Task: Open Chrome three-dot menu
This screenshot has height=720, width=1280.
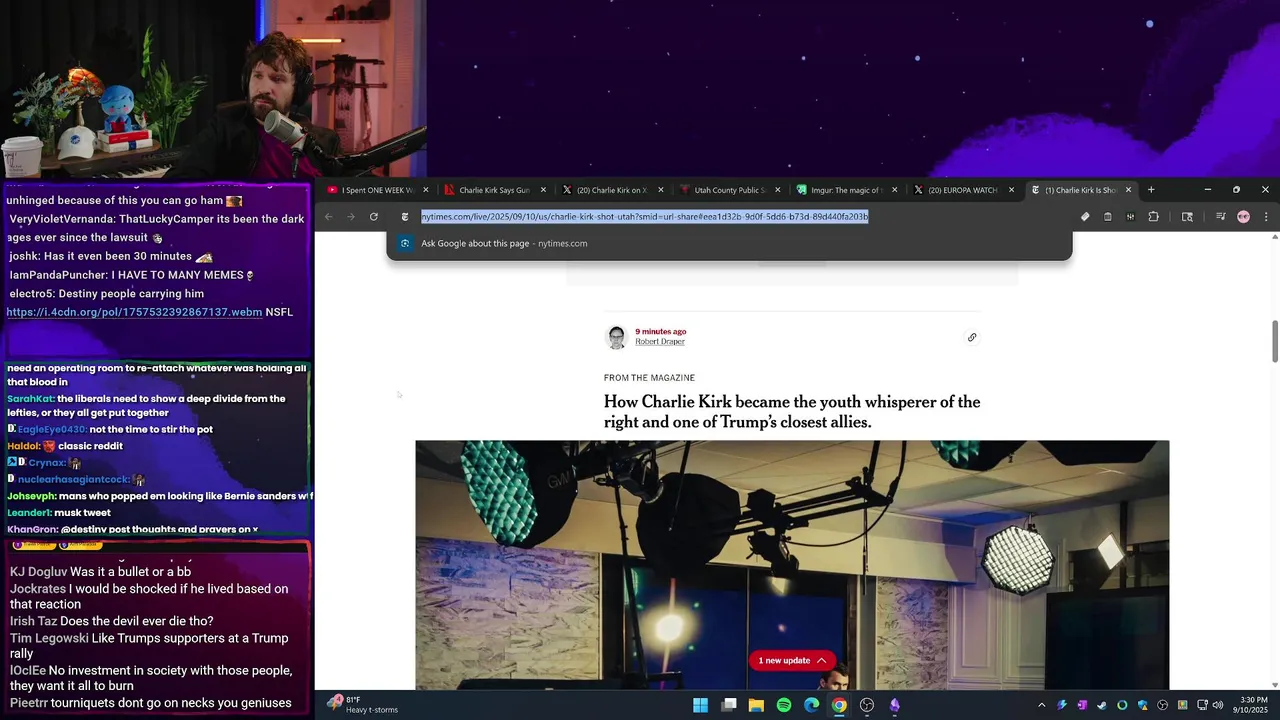Action: 1266,217
